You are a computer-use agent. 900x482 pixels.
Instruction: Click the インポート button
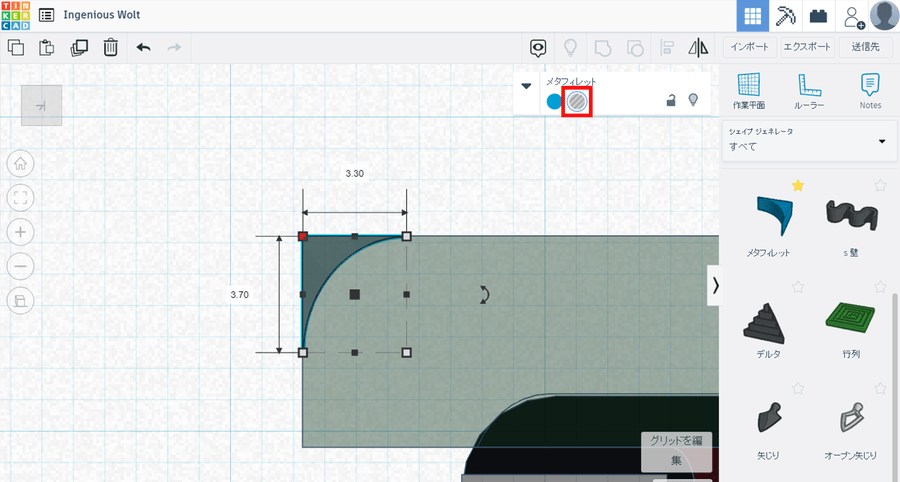(x=749, y=47)
